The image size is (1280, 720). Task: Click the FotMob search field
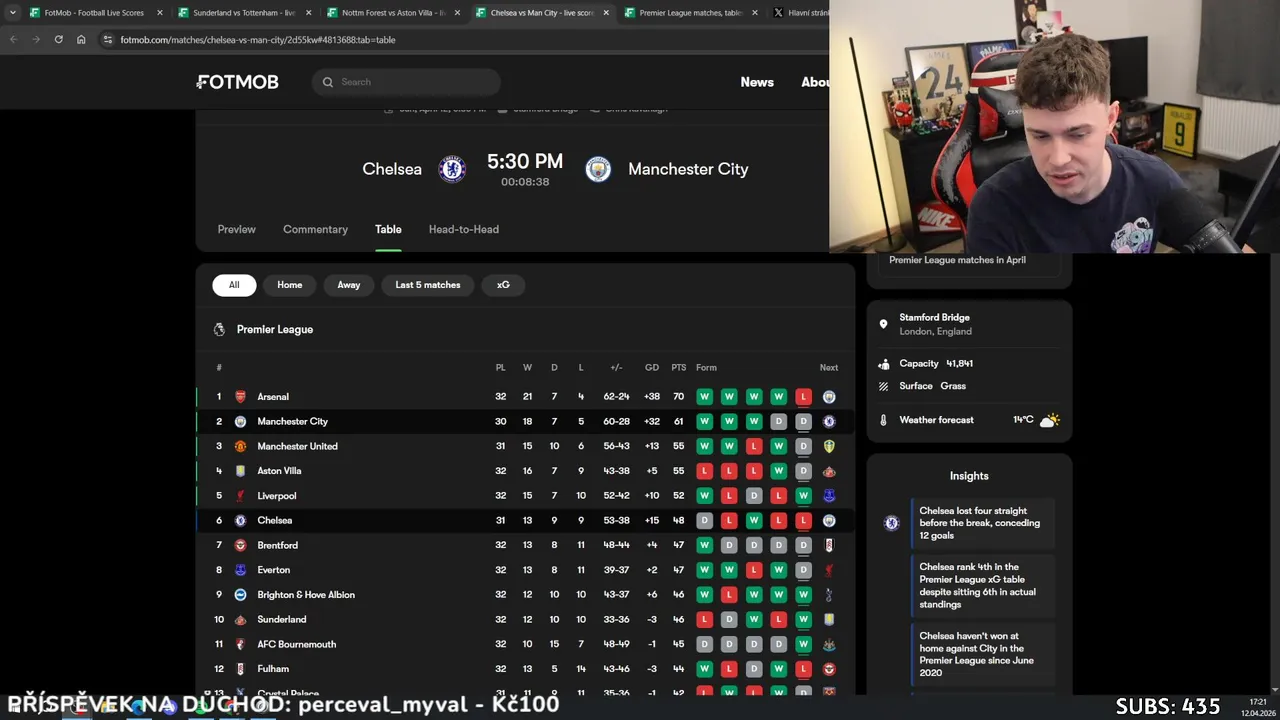(406, 82)
